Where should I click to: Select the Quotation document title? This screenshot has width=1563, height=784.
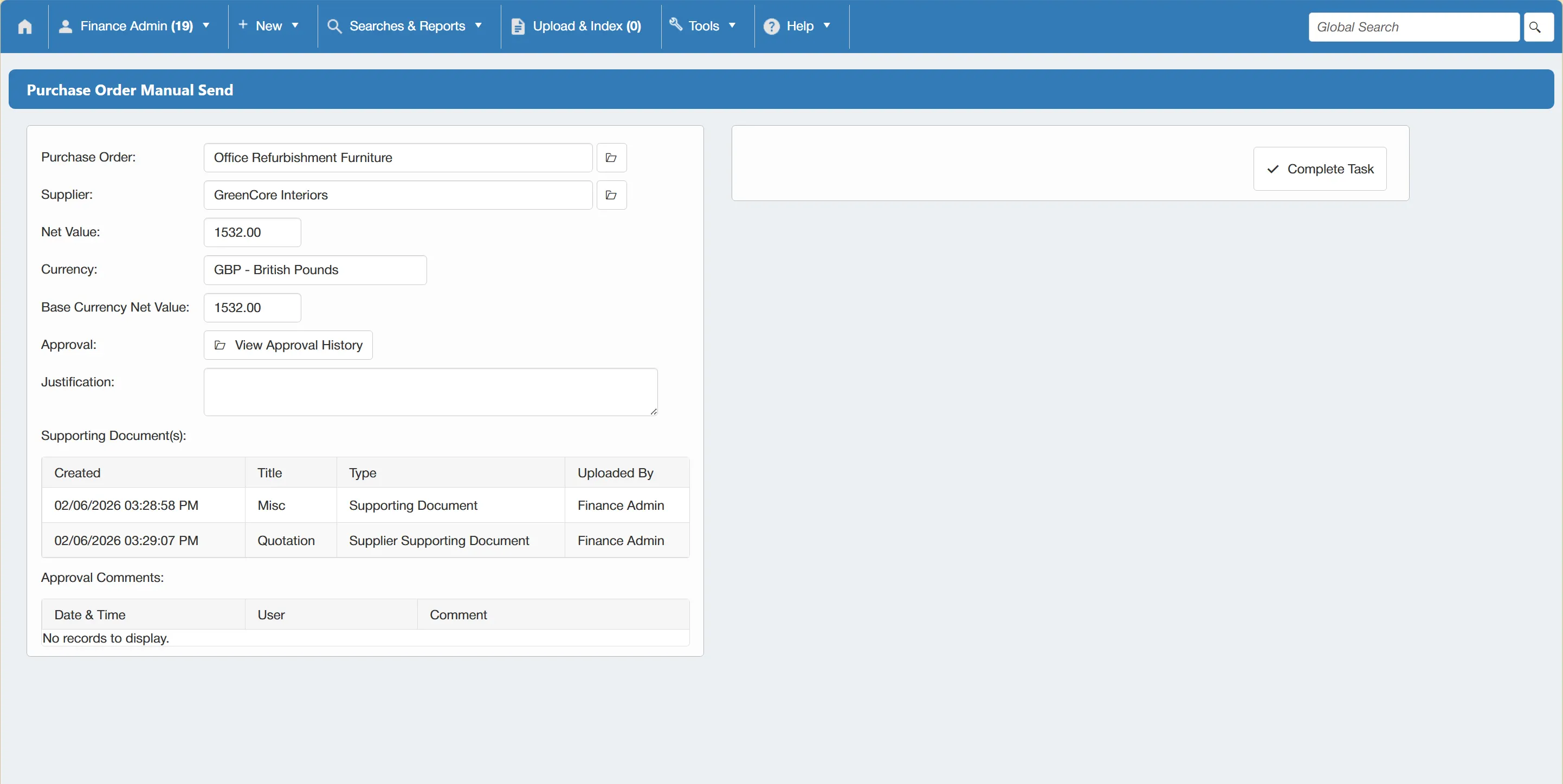click(x=286, y=541)
